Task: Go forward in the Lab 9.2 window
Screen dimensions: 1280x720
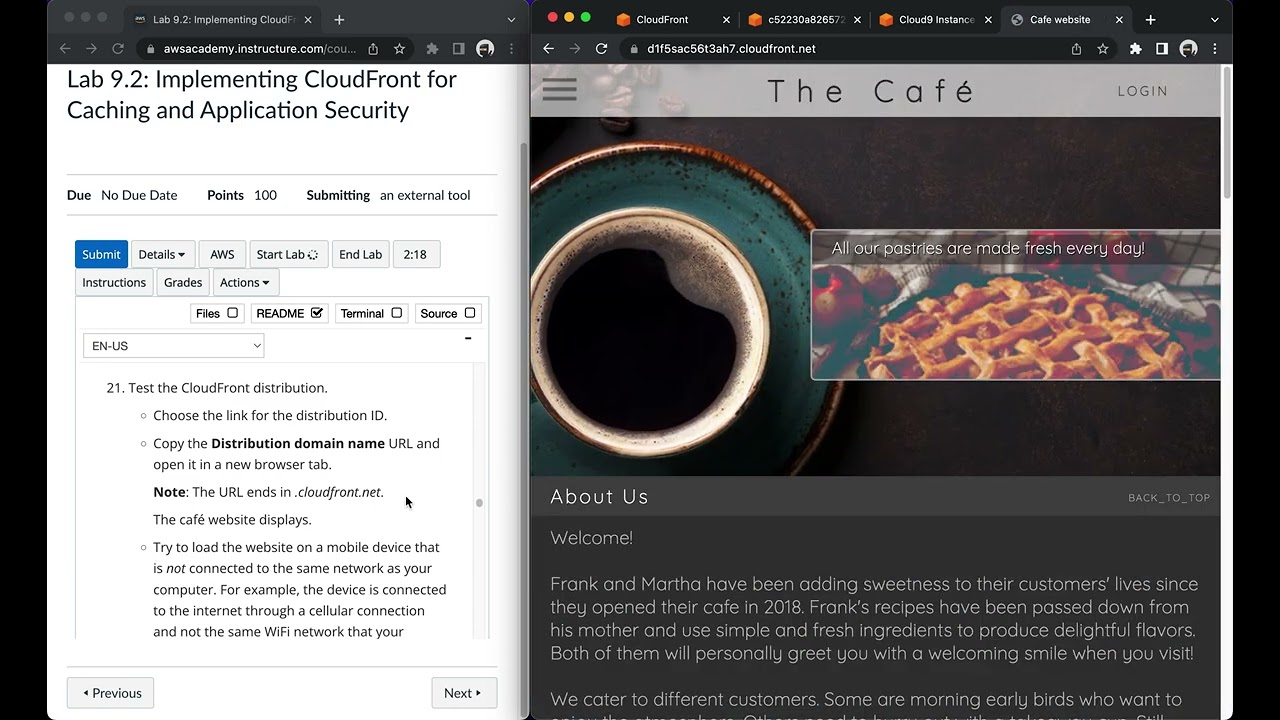Action: (x=91, y=48)
